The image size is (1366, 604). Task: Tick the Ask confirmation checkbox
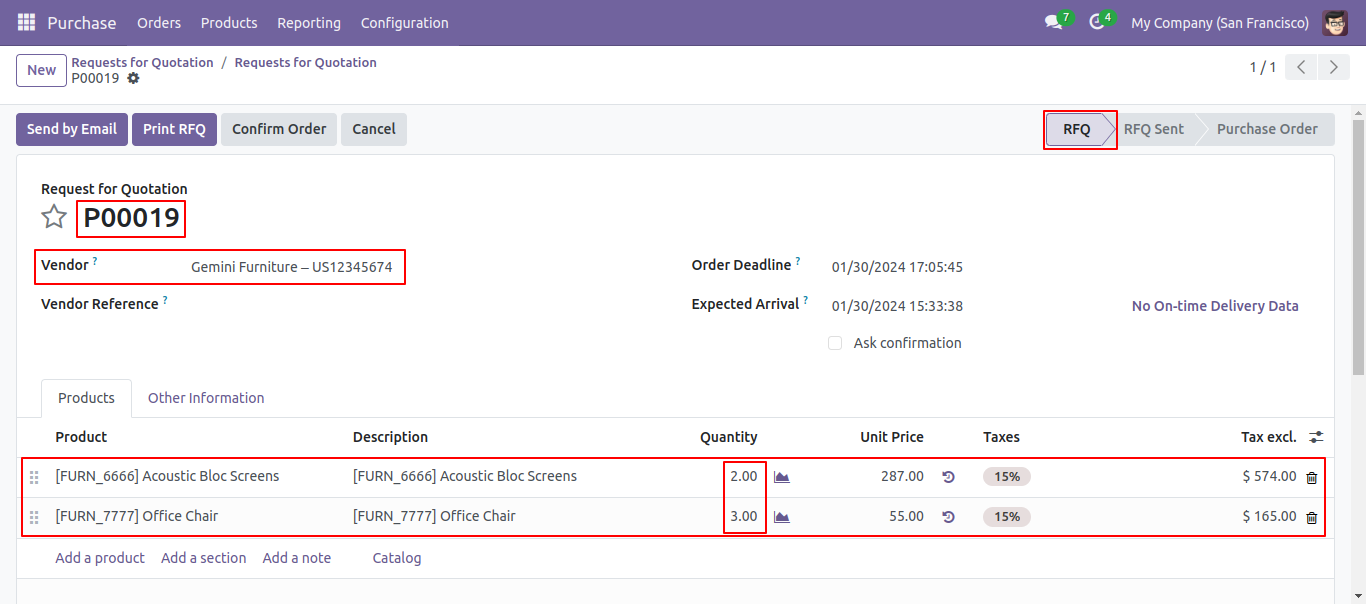pyautogui.click(x=835, y=343)
